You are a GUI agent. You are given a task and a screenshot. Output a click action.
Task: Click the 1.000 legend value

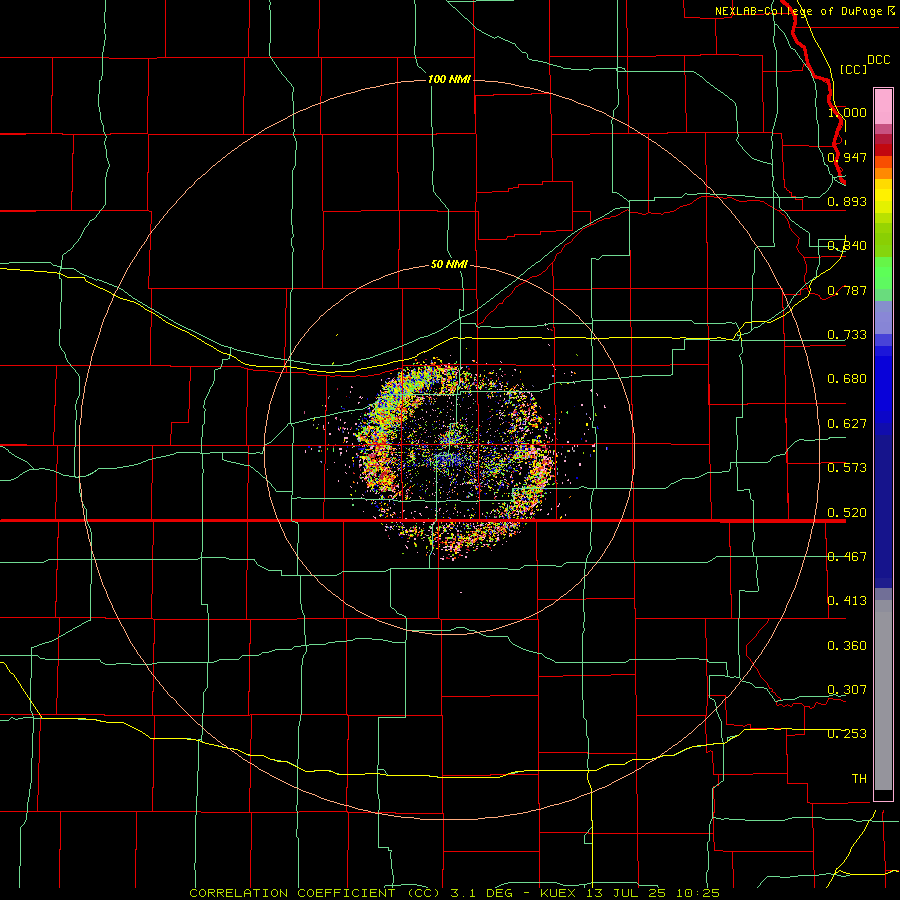[847, 112]
